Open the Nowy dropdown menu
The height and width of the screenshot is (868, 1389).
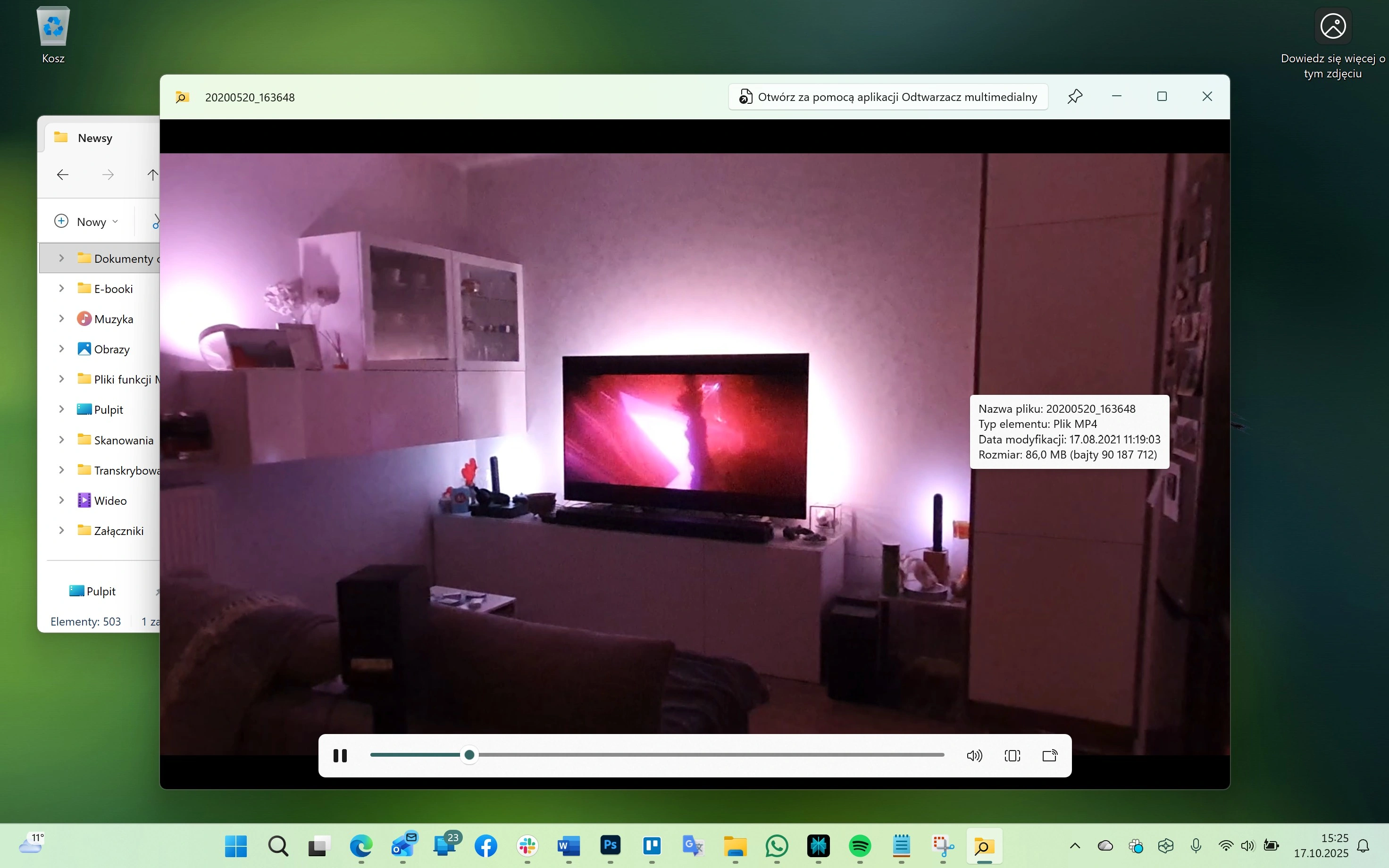click(x=87, y=222)
